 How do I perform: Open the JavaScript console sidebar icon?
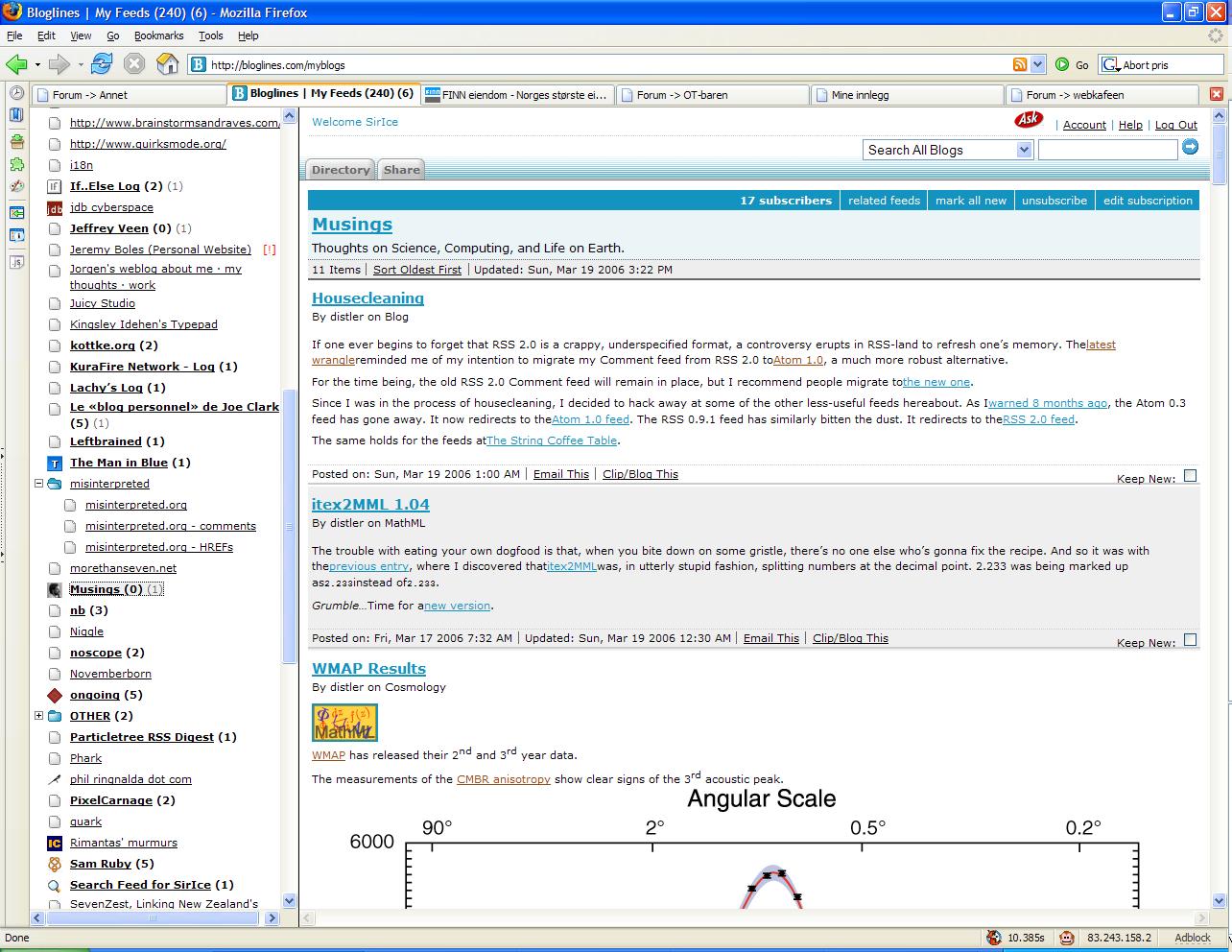(16, 260)
